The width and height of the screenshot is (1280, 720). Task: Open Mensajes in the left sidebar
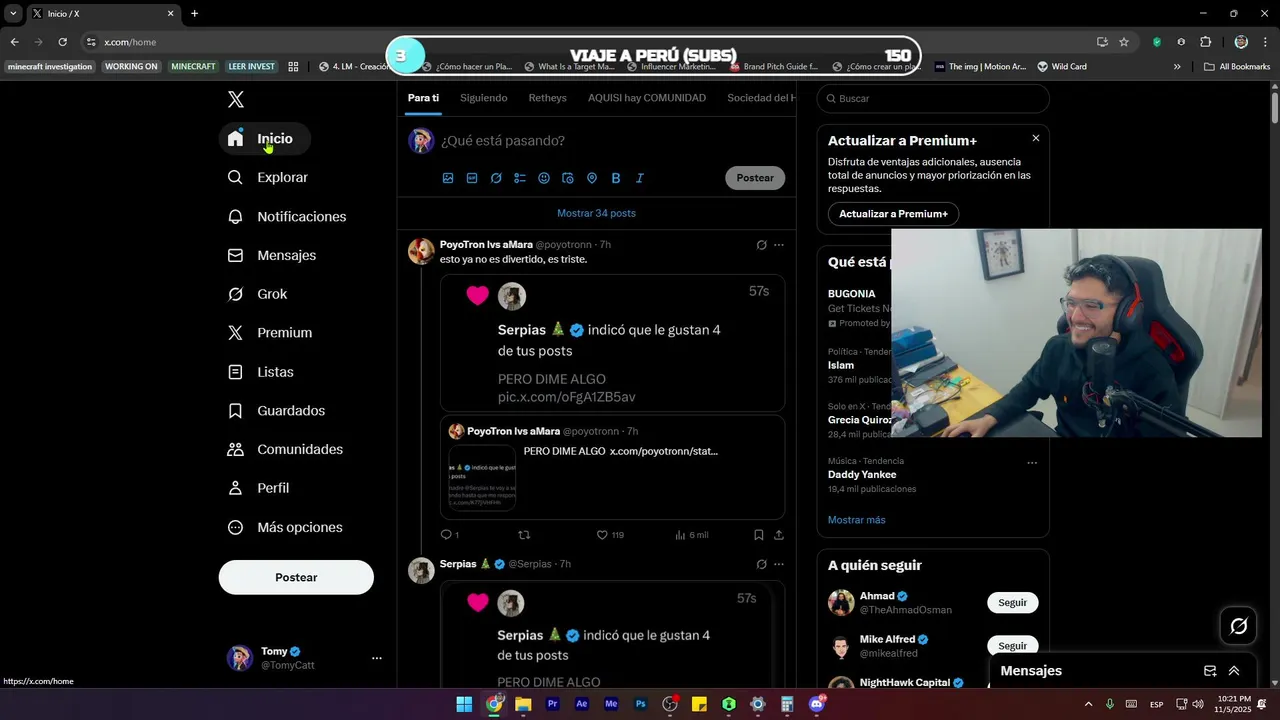271,255
